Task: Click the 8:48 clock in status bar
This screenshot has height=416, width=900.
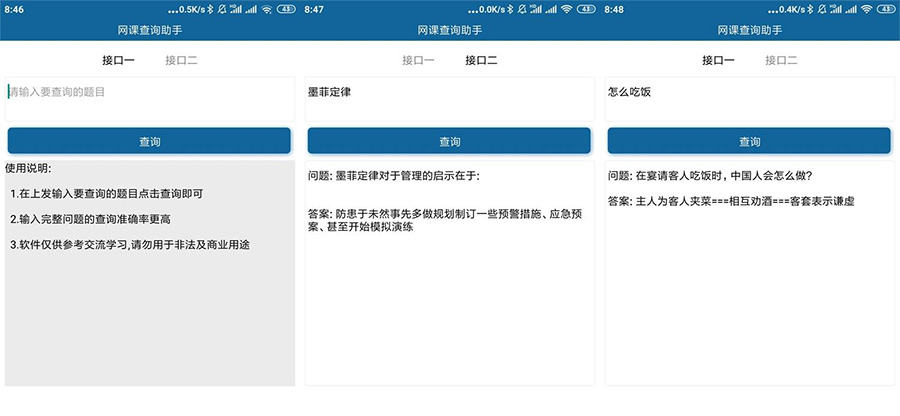Action: tap(614, 9)
